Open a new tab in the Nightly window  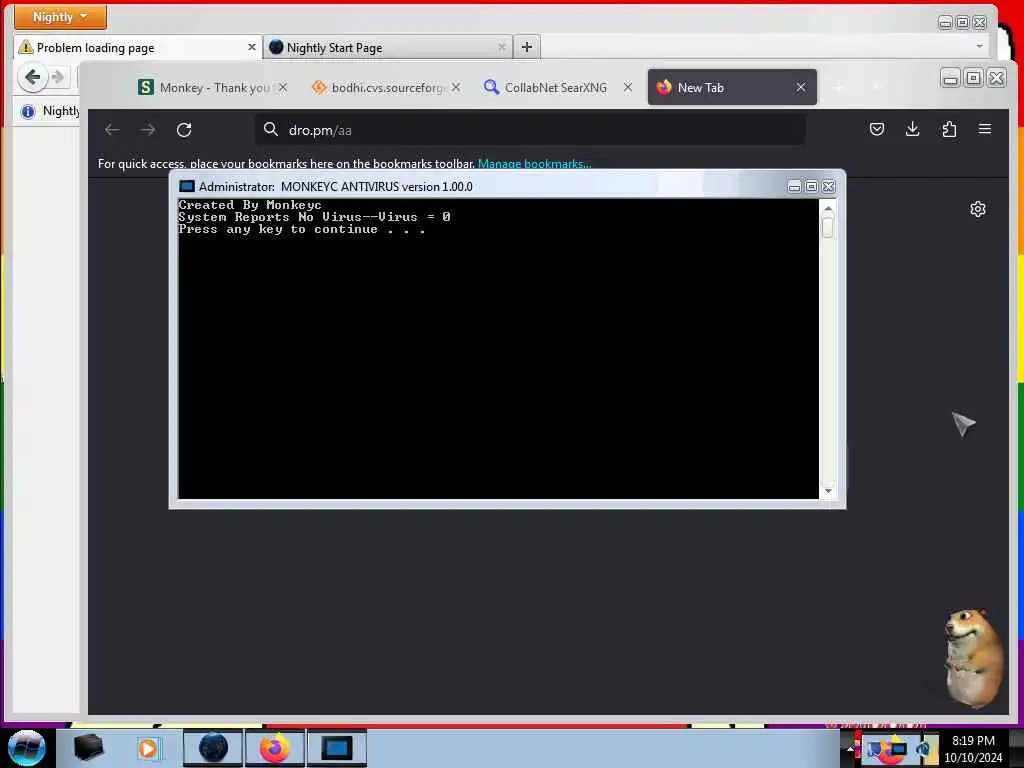(527, 47)
